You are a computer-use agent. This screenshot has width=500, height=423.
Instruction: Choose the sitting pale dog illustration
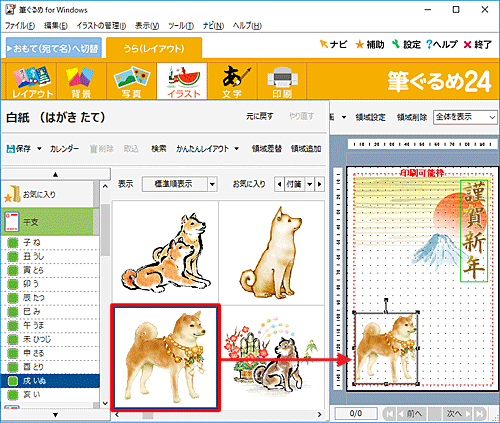coord(272,252)
